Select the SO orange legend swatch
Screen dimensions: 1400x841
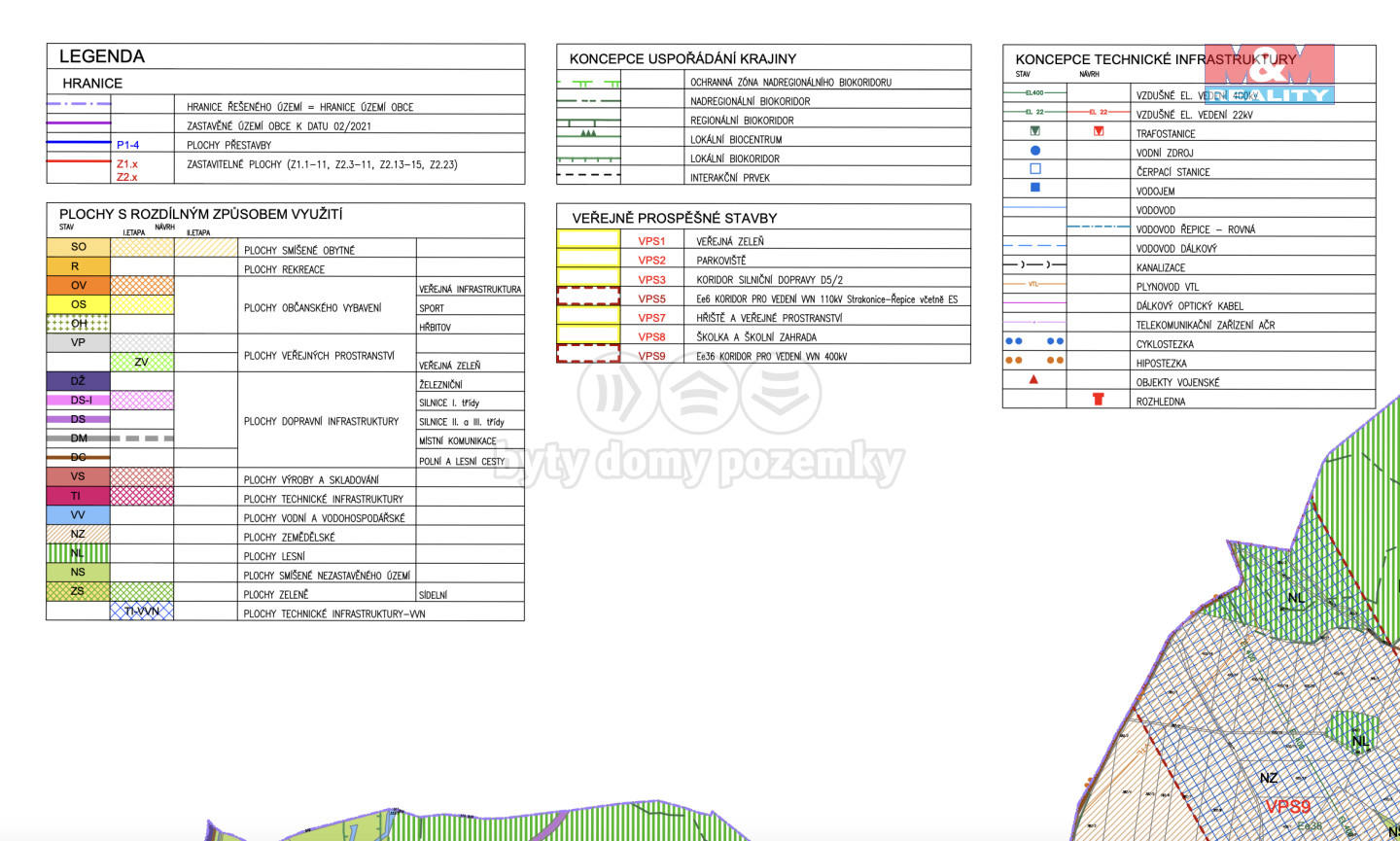[x=78, y=247]
